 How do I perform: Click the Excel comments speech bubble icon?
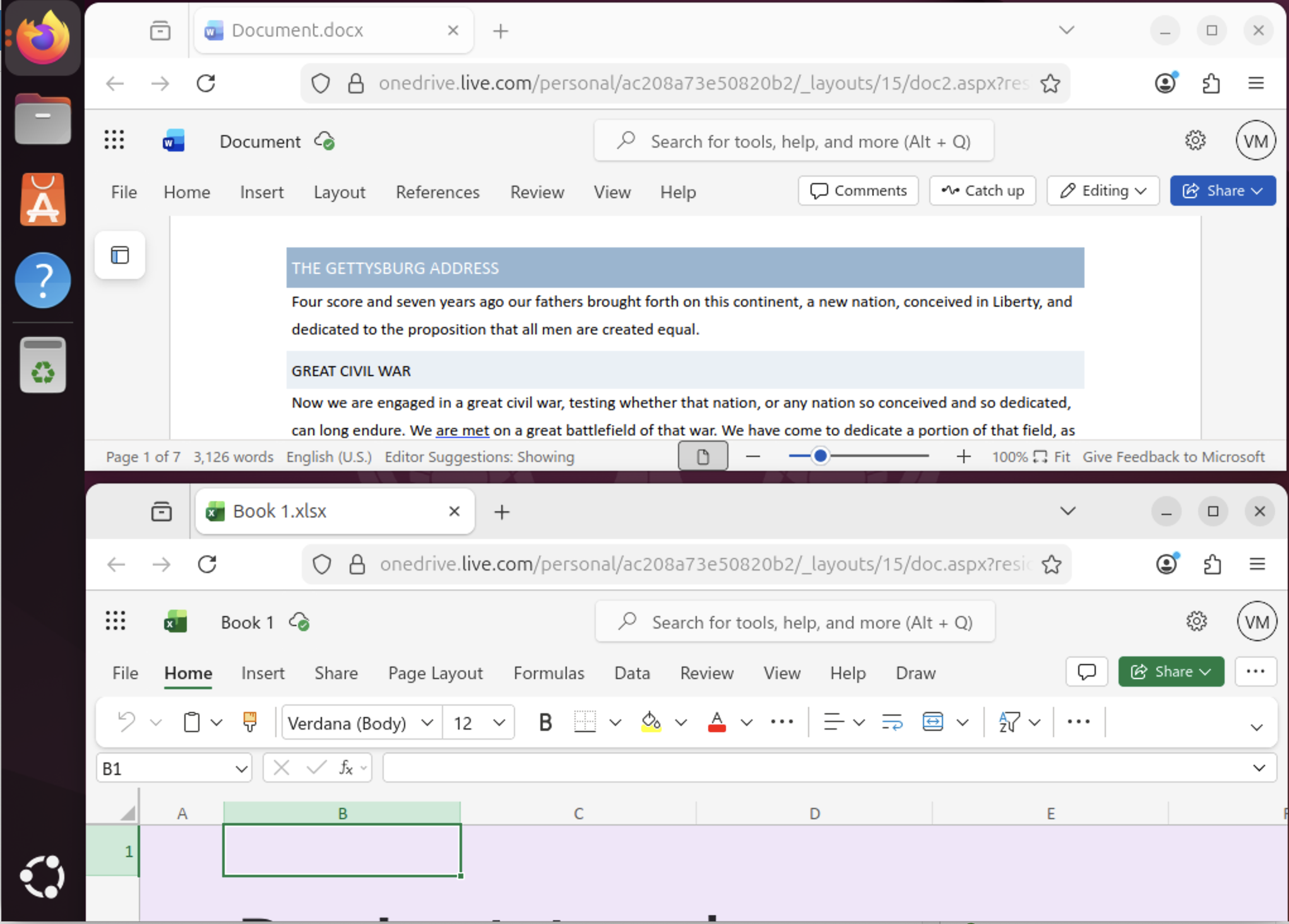pyautogui.click(x=1086, y=672)
